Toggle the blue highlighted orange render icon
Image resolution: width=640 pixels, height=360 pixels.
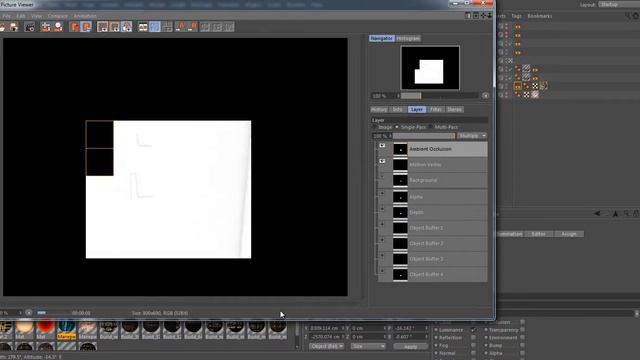[x=86, y=27]
